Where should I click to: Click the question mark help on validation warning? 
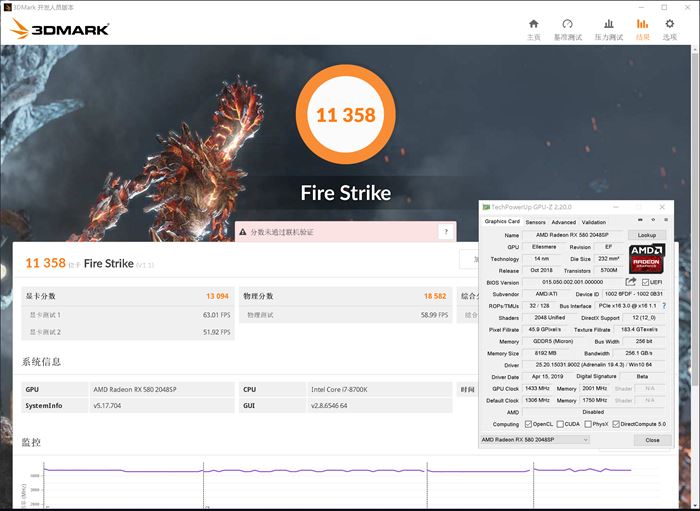point(446,232)
